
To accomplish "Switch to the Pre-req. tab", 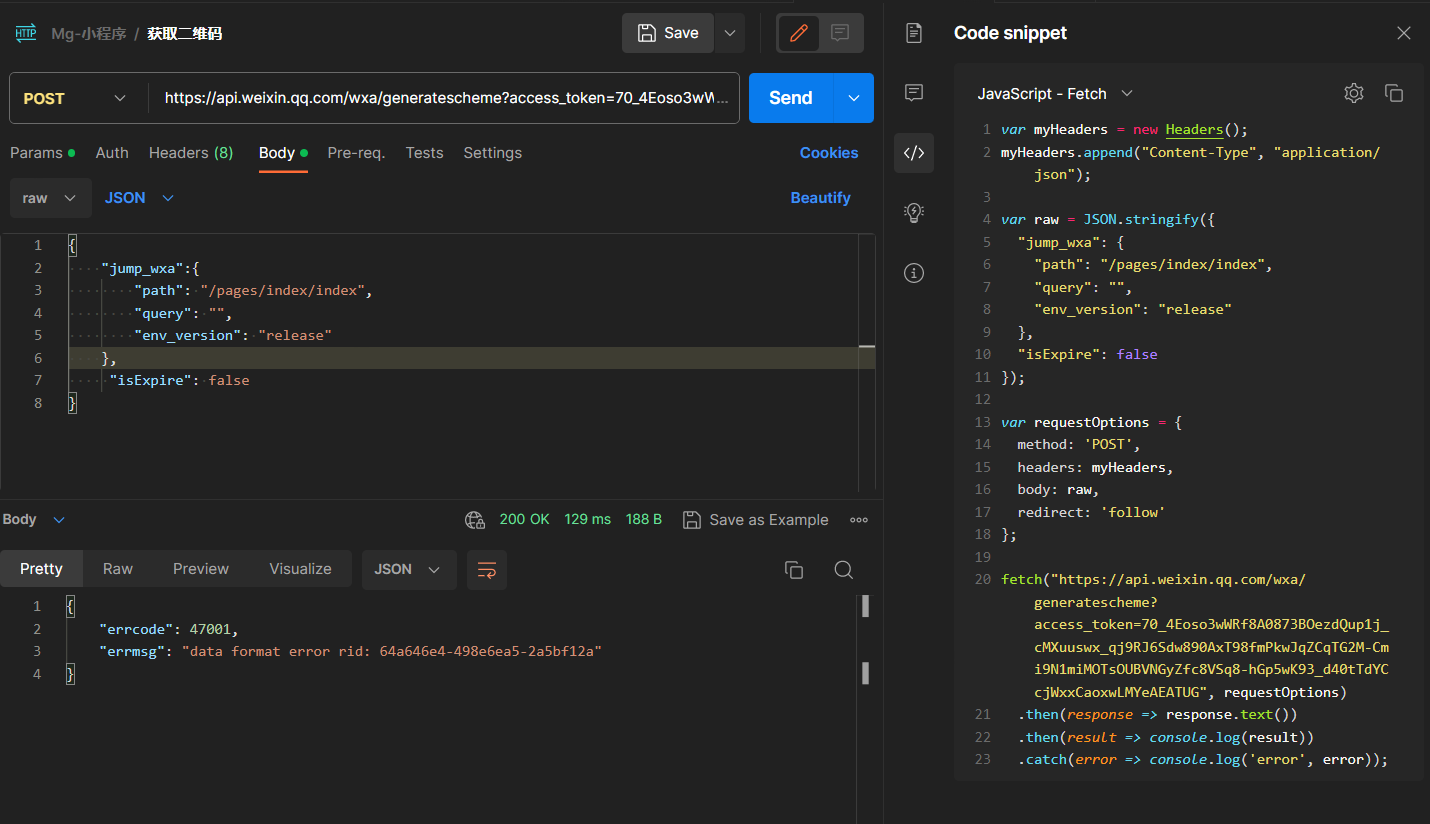I will coord(356,153).
